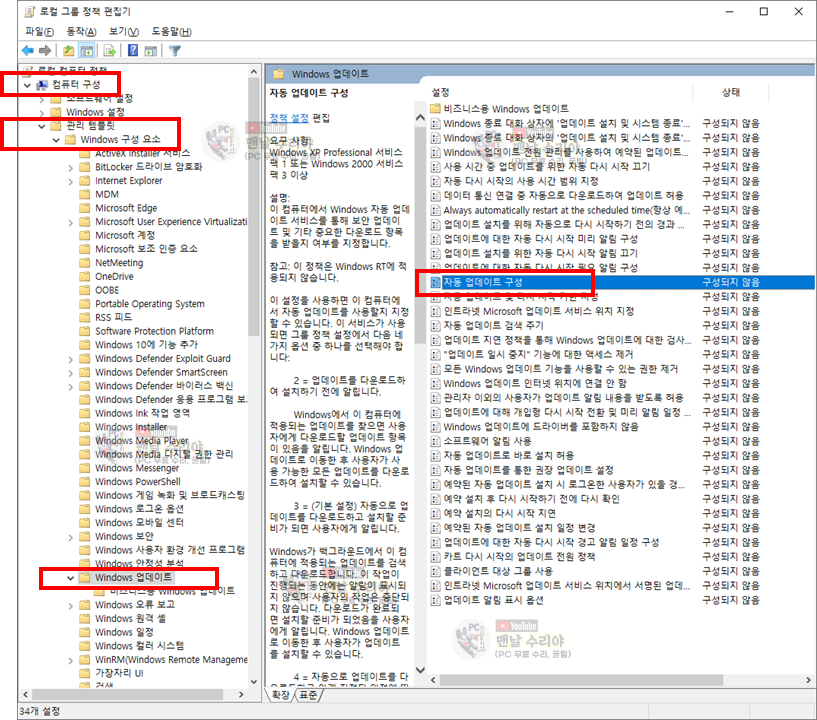Click the OneDrive folder icon in tree
The image size is (817, 720).
click(84, 276)
